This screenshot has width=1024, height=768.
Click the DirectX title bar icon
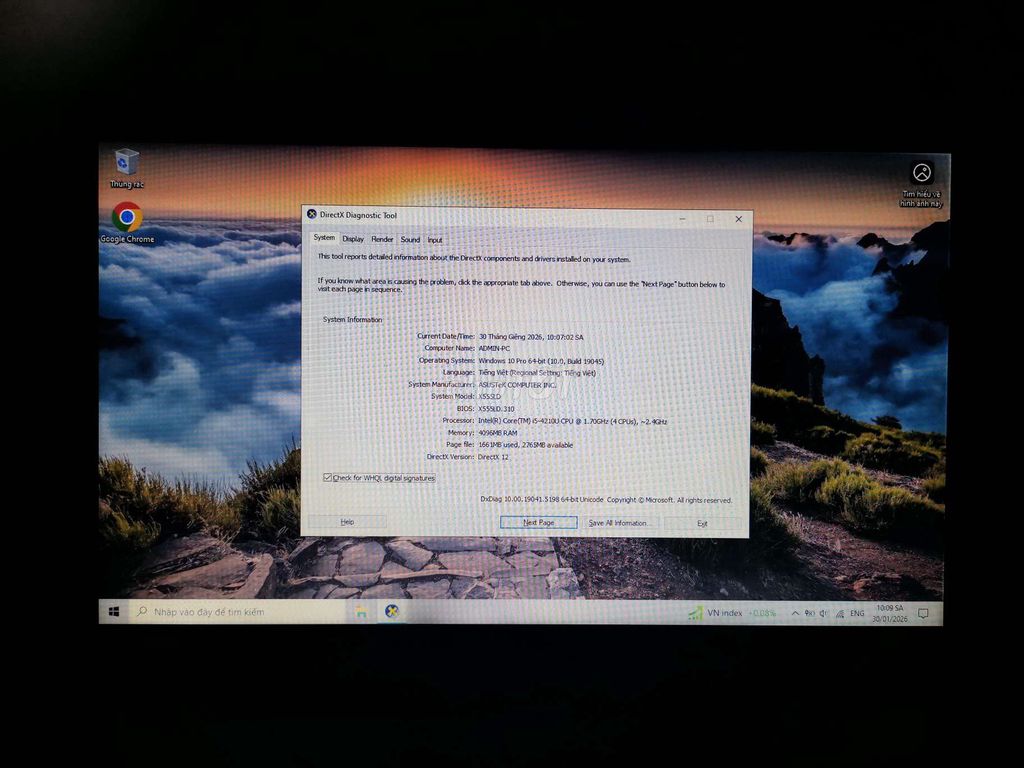312,215
